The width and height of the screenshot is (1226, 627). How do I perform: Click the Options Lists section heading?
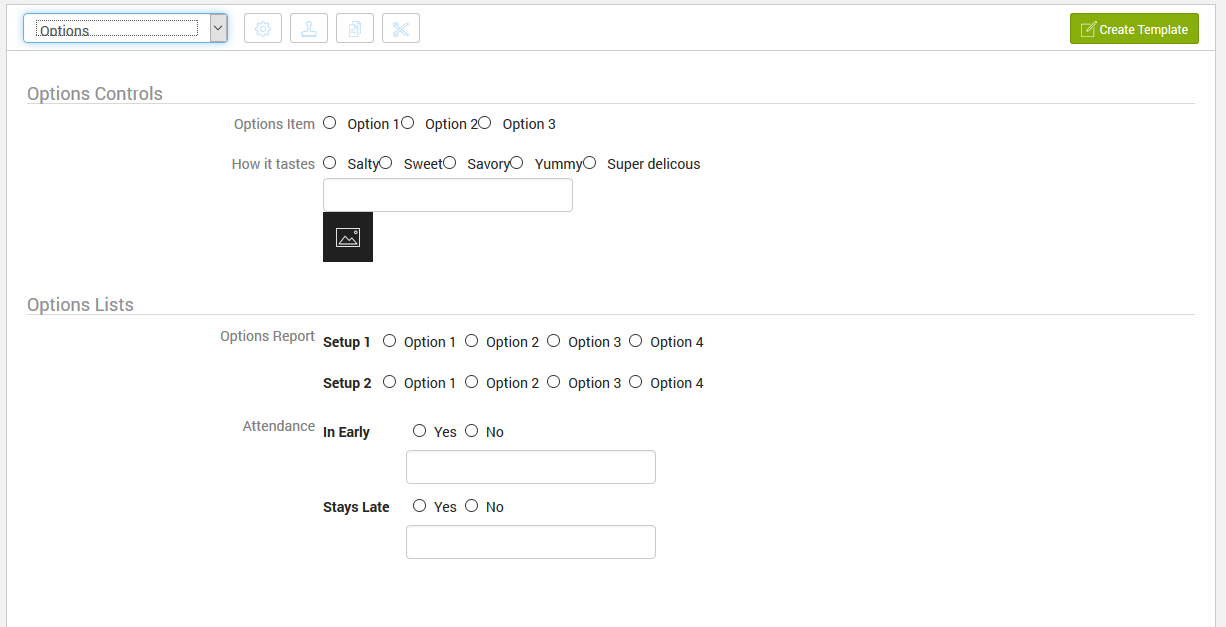pos(80,305)
